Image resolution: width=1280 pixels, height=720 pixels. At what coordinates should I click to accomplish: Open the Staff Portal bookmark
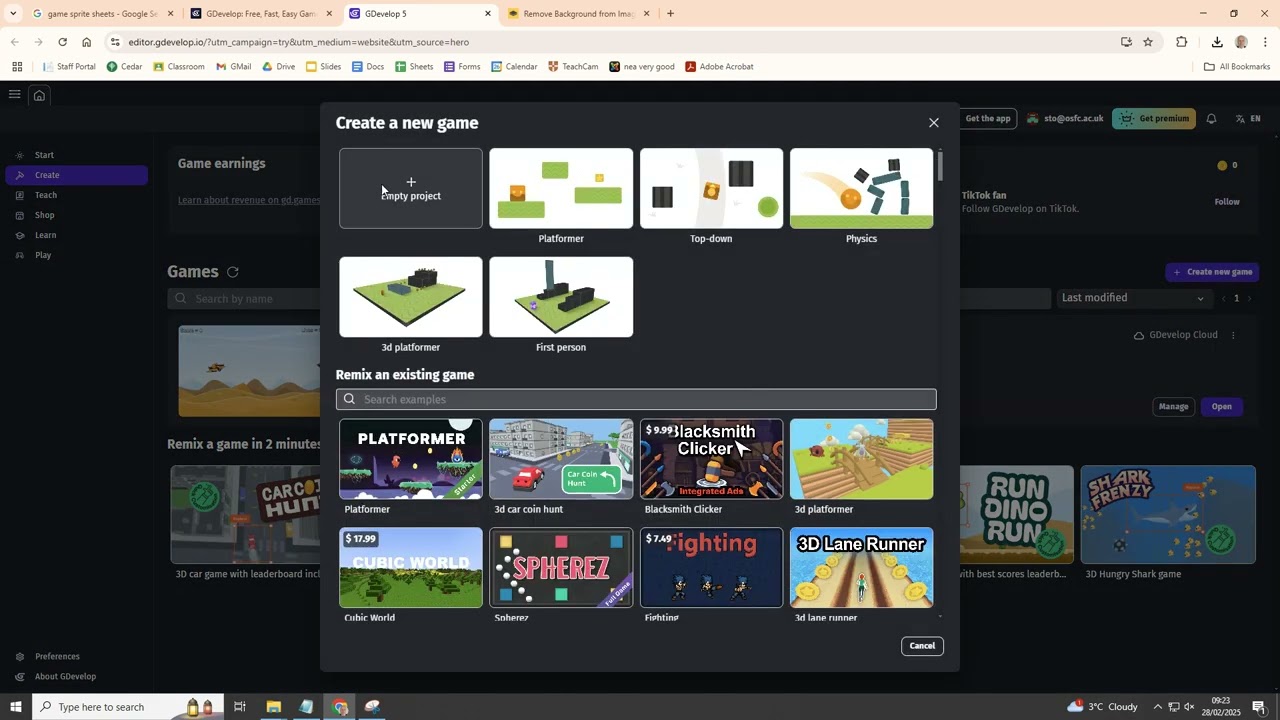point(69,67)
